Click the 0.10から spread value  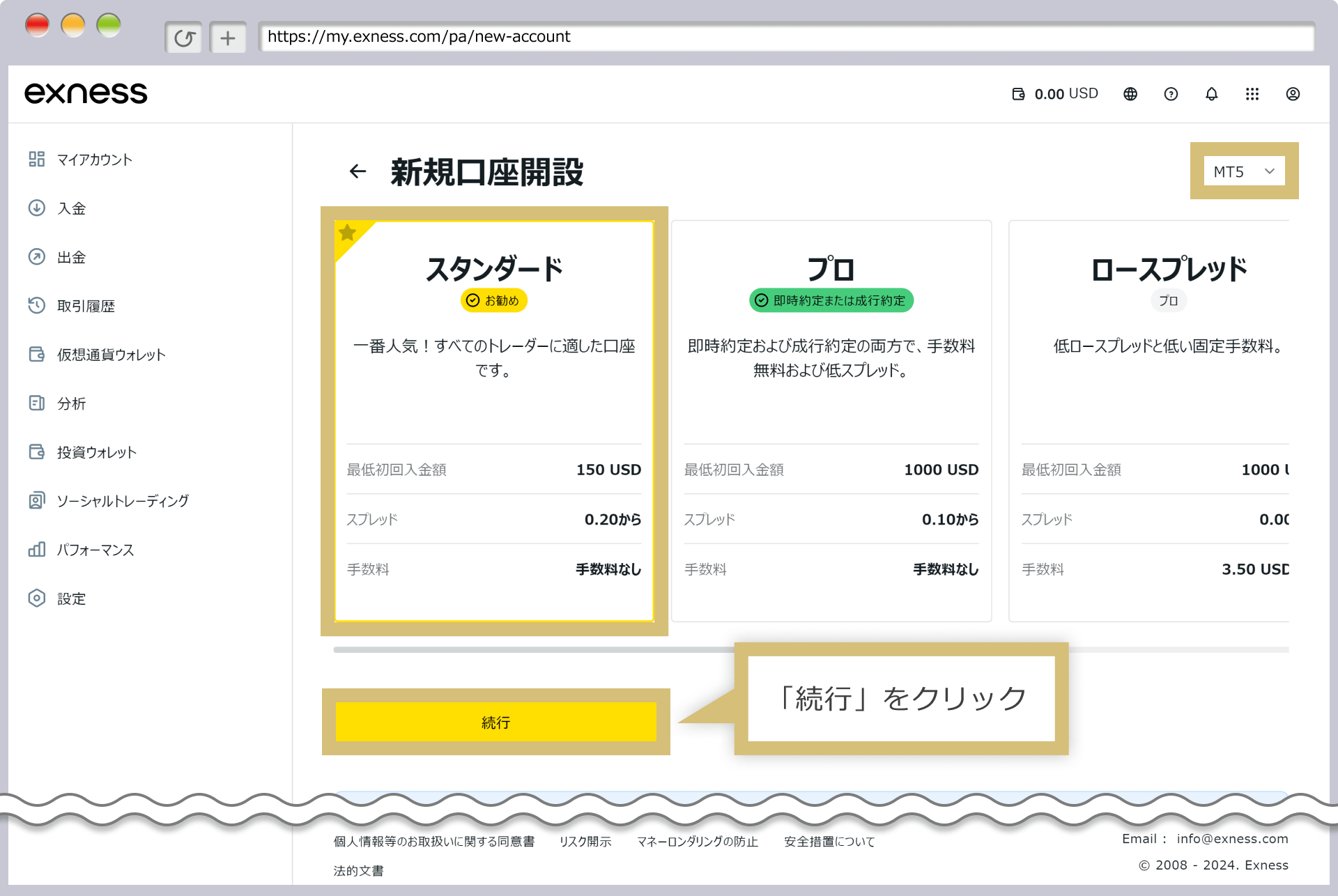point(950,519)
